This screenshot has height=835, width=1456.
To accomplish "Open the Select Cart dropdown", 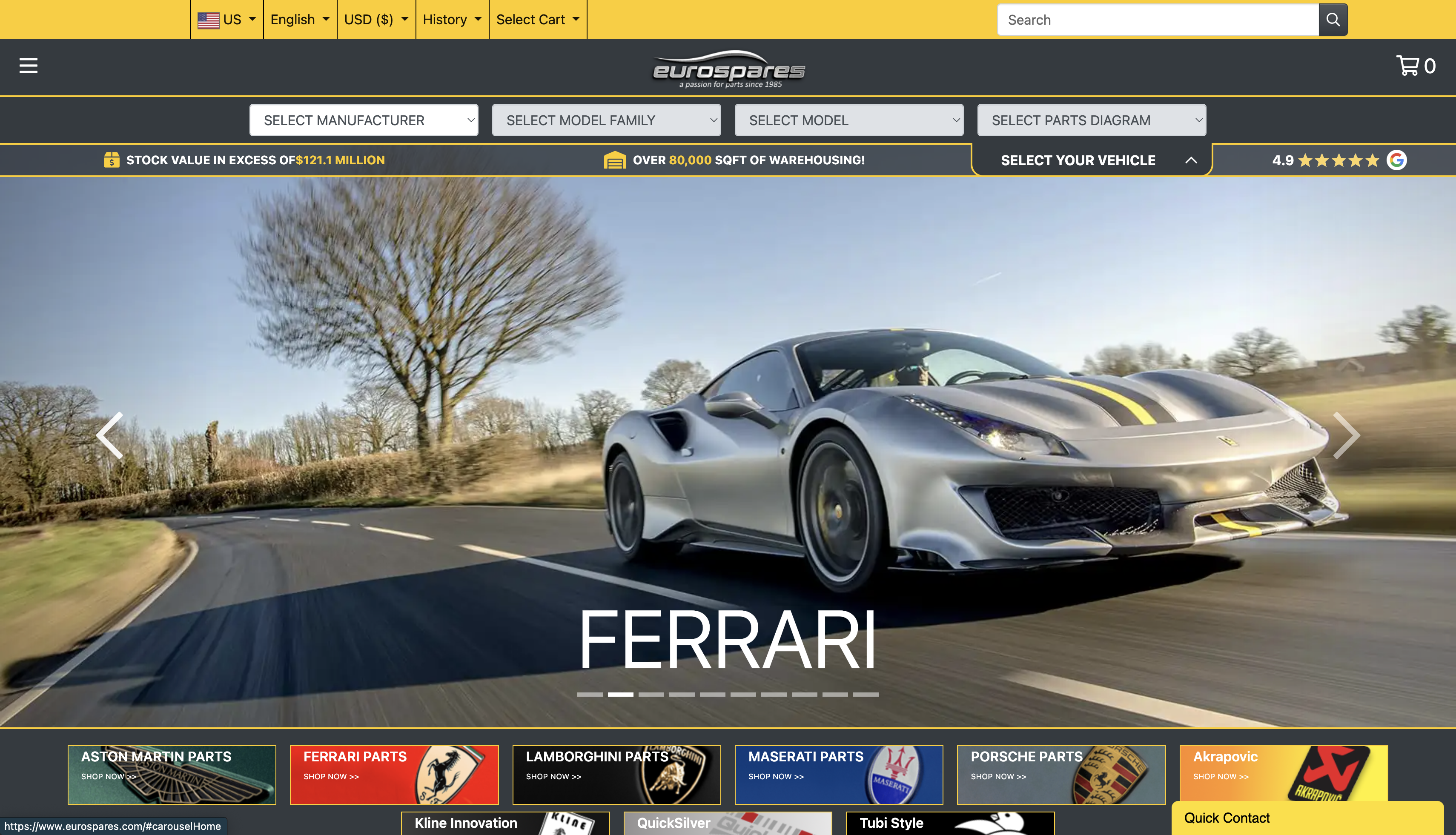I will click(x=538, y=20).
